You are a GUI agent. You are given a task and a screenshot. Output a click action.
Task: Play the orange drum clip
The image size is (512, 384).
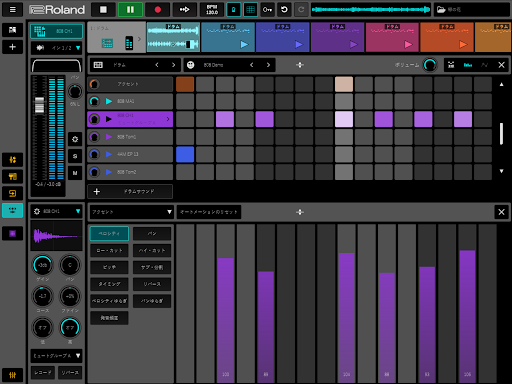click(x=463, y=44)
